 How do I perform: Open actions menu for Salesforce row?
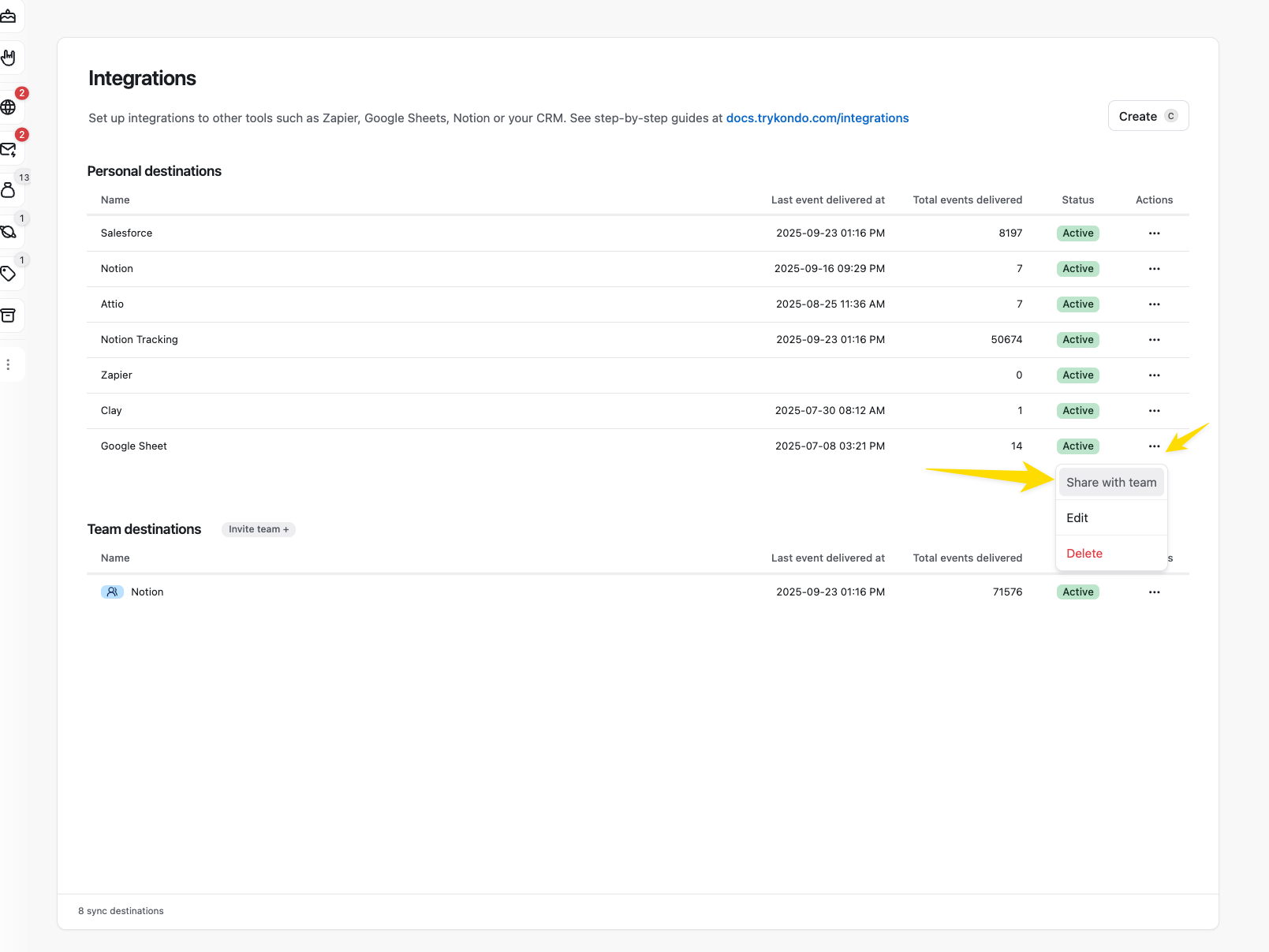click(1154, 233)
